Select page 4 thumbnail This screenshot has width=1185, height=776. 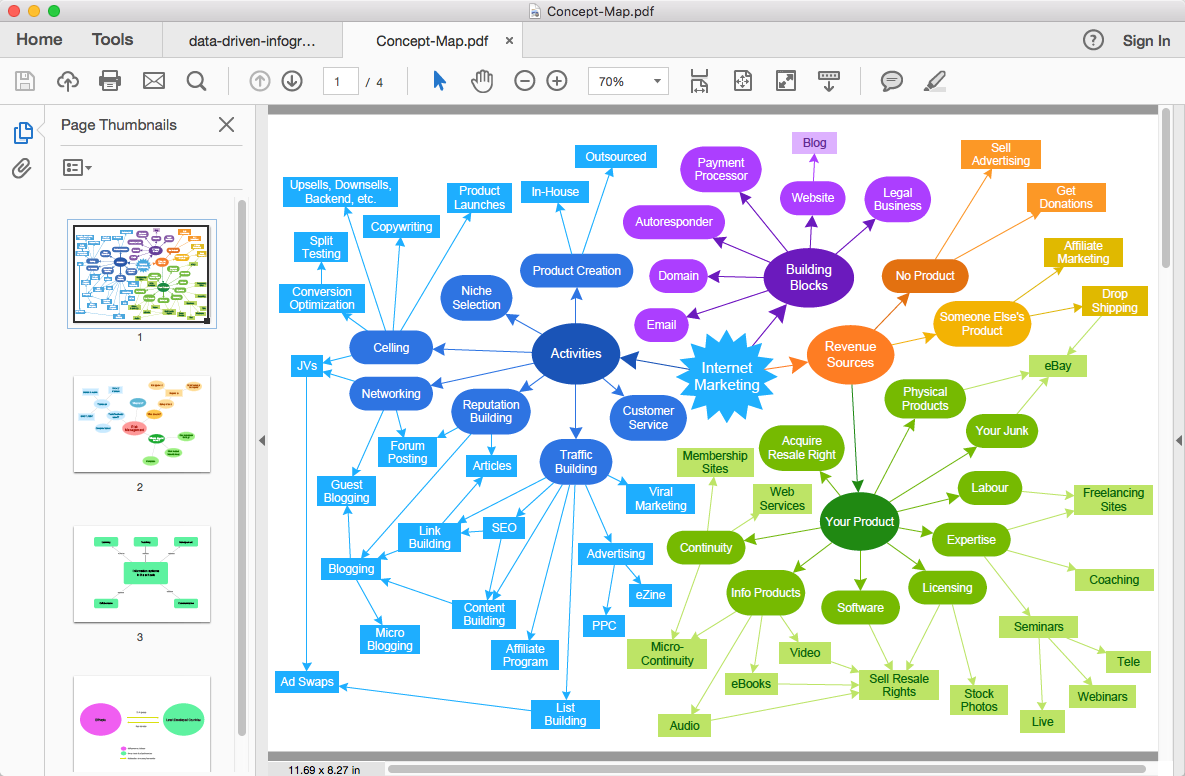click(x=142, y=724)
